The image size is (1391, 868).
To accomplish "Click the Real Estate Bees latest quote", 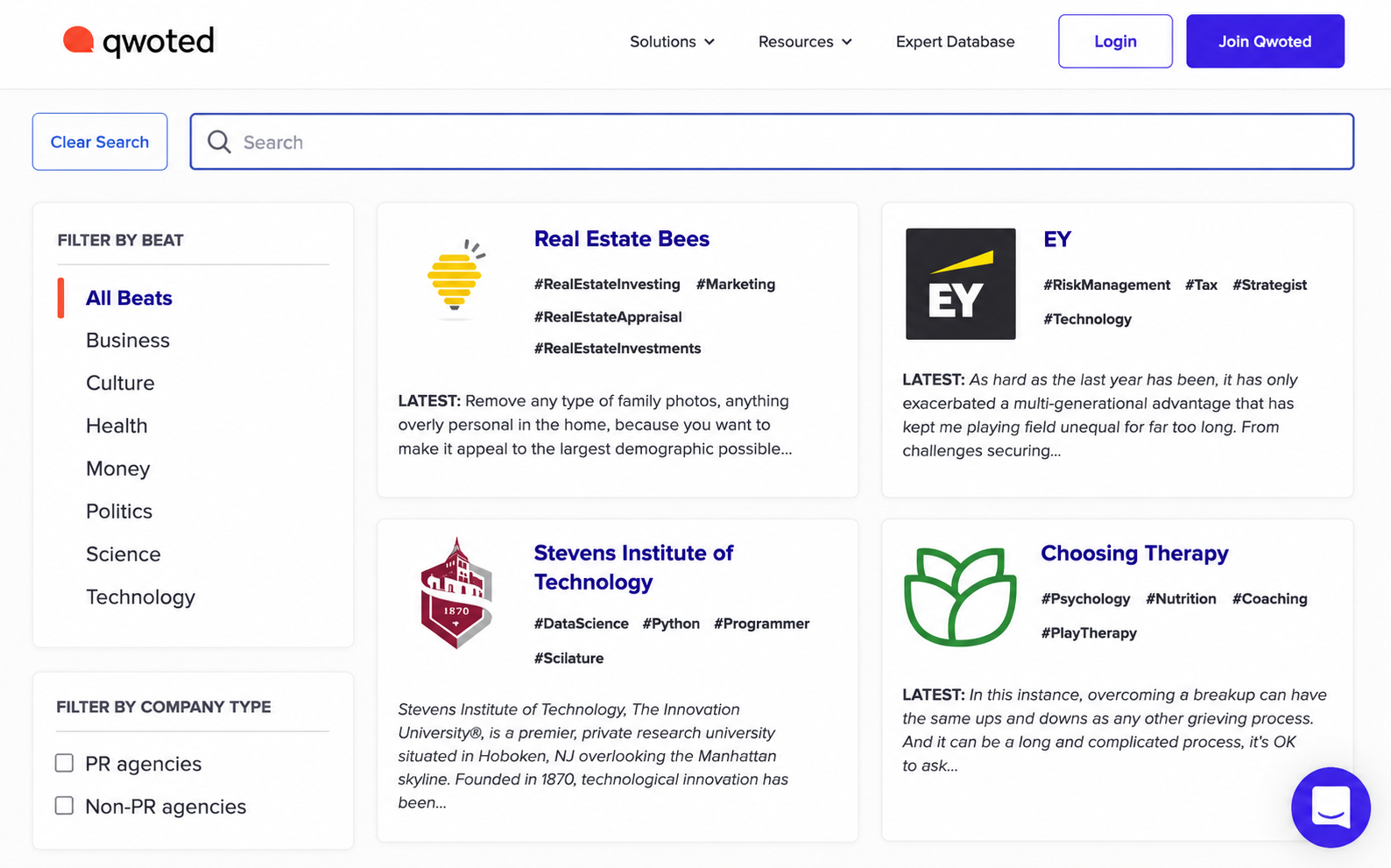I will coord(595,425).
